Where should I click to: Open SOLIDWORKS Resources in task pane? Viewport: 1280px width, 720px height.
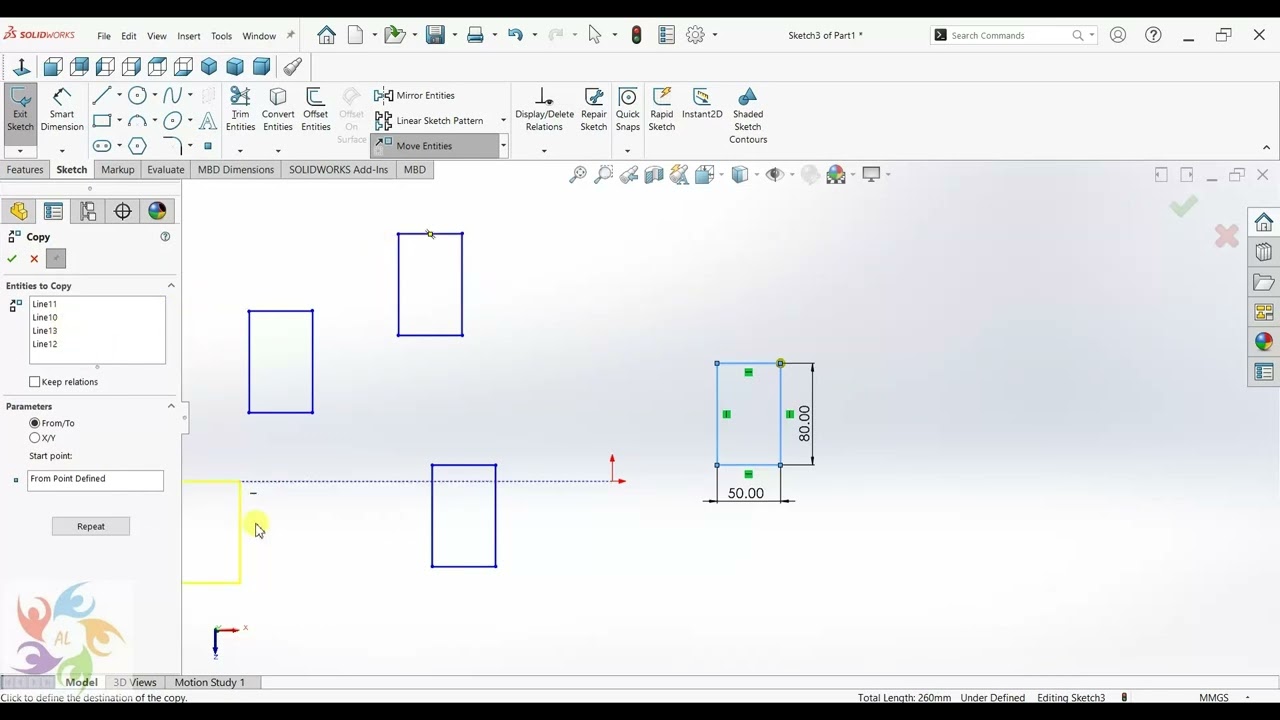1264,222
